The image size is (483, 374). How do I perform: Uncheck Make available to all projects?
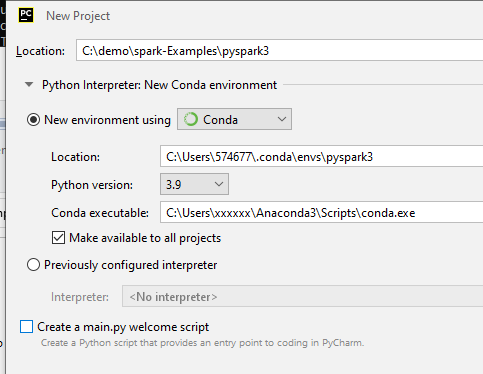tap(58, 238)
